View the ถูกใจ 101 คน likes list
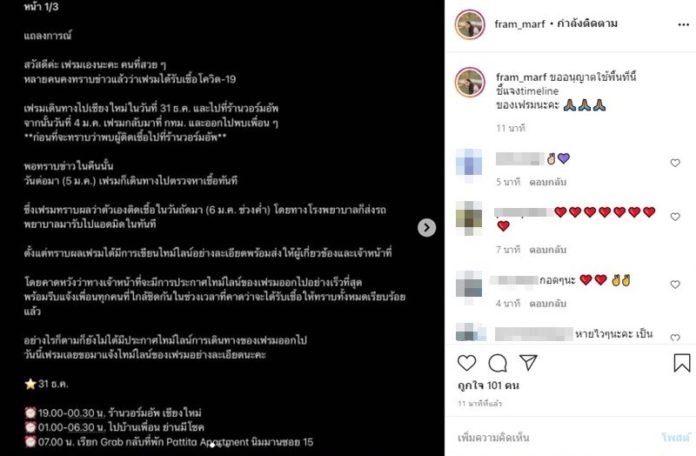696x456 pixels. (488, 385)
